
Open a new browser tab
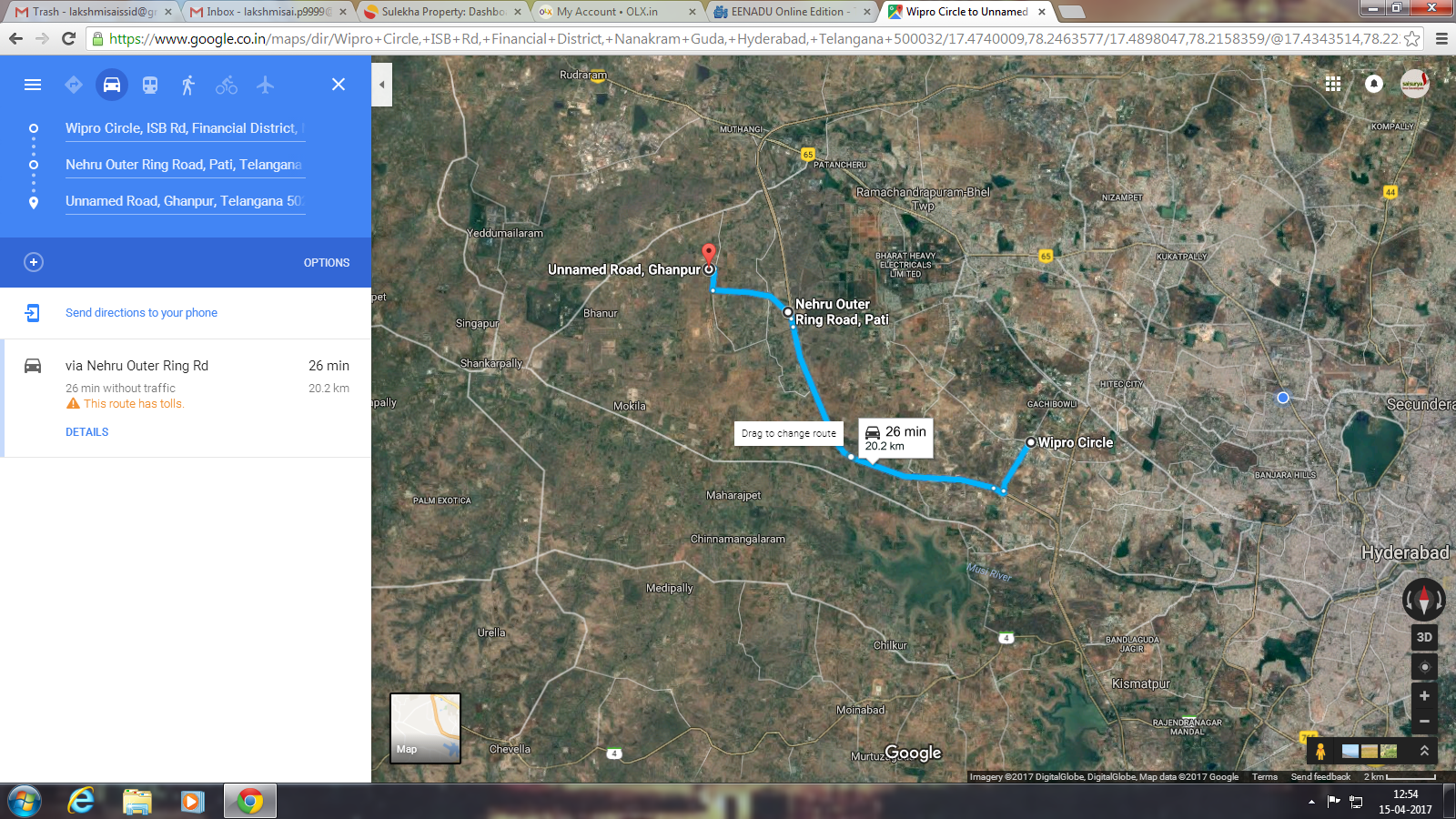[1072, 12]
